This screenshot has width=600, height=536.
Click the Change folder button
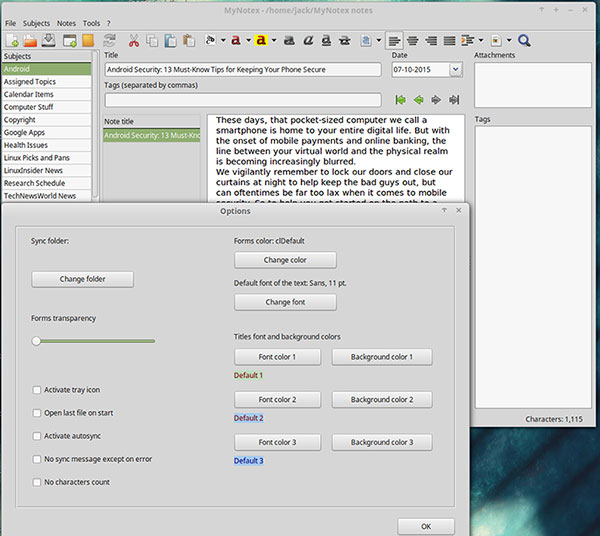tap(83, 279)
